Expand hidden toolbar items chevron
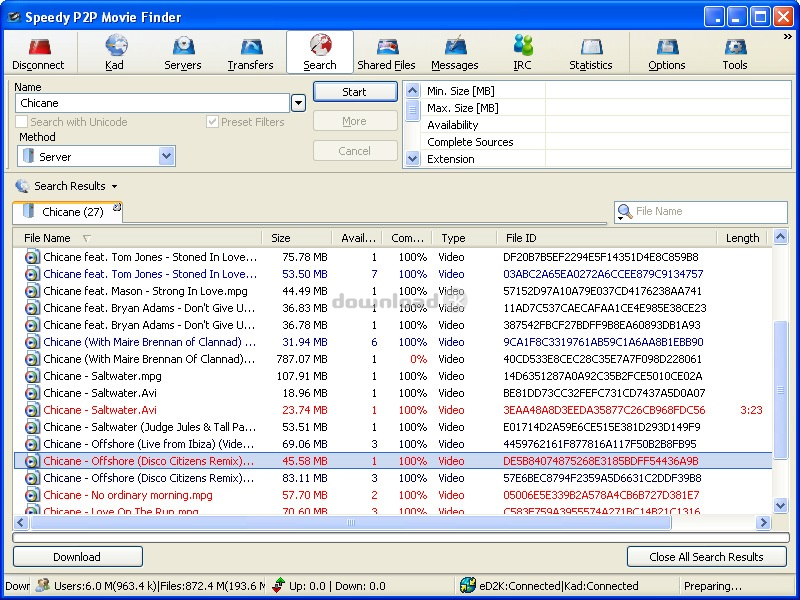 click(x=788, y=37)
